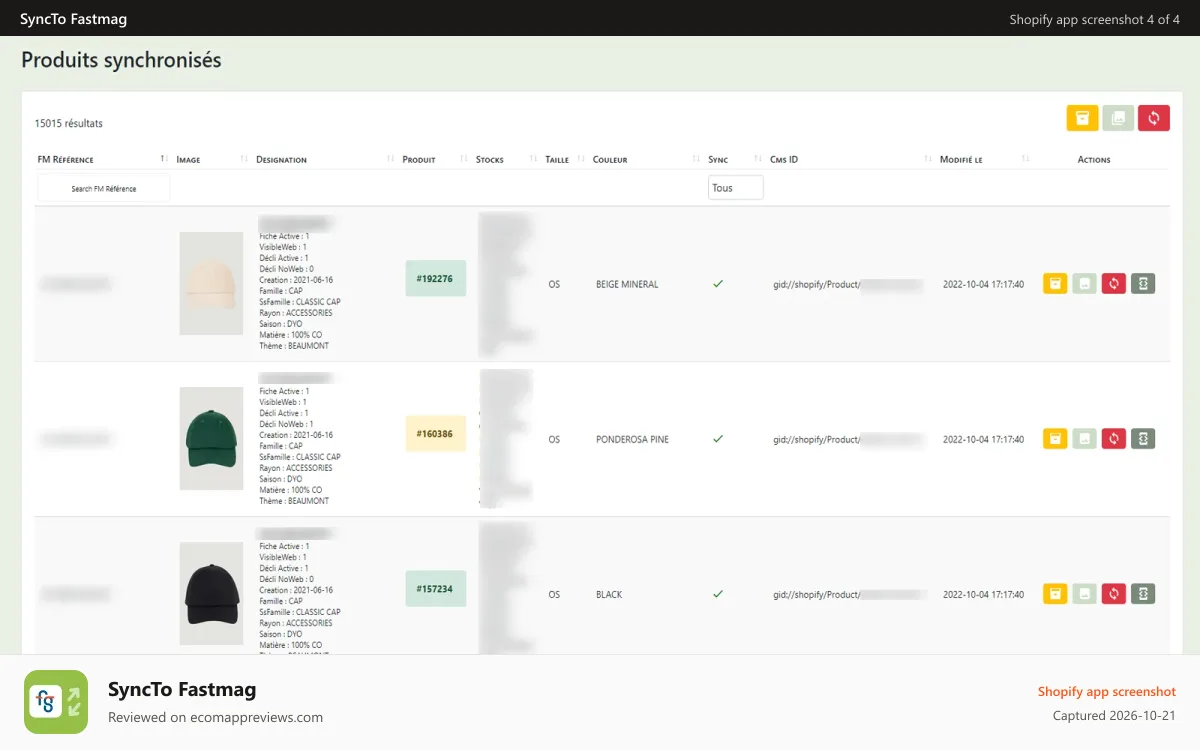Open the Sync filter dropdown showing Tous
Viewport: 1200px width, 750px height.
point(735,188)
